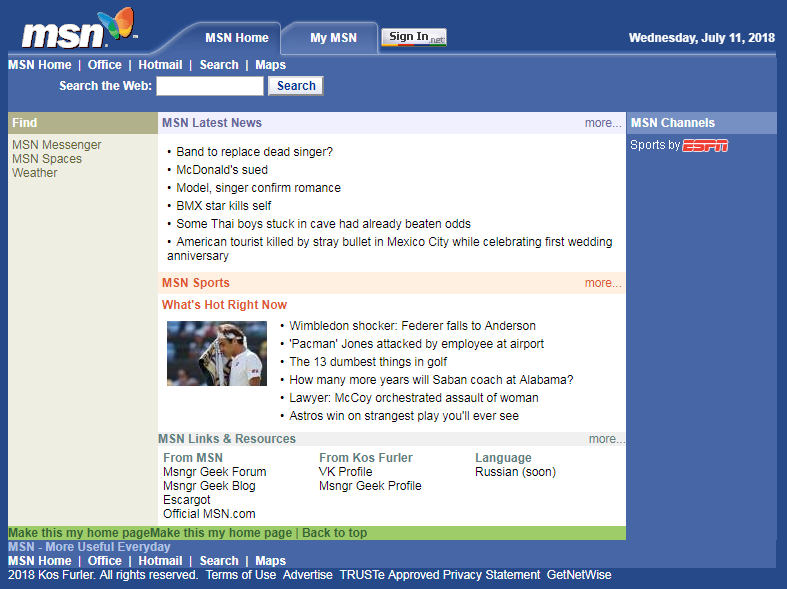Viewport: 787px width, 589px height.
Task: Open MSN Messenger in Find panel
Action: pyautogui.click(x=57, y=145)
